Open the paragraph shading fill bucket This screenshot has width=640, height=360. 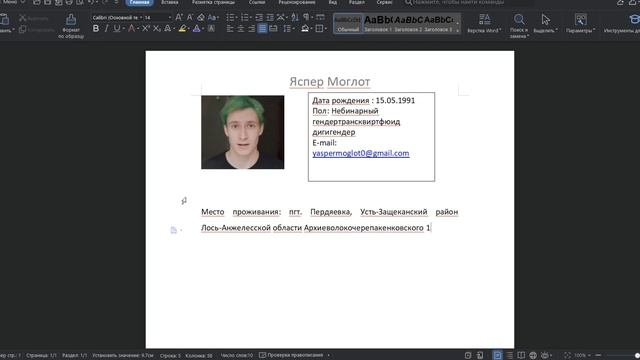click(x=305, y=29)
